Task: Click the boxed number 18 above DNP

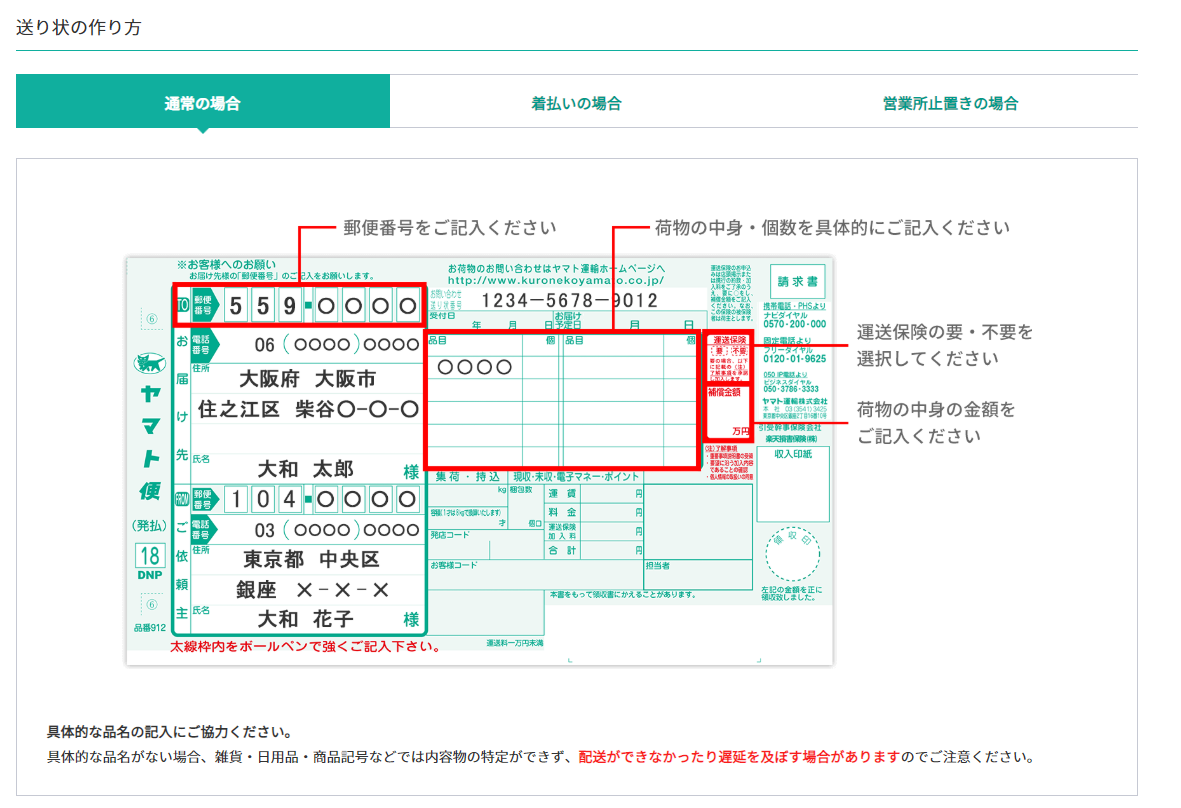Action: pyautogui.click(x=149, y=557)
